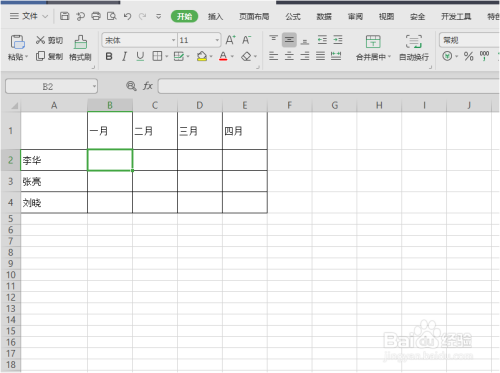
Task: Expand the paste options arrow under 粘贴
Action: (x=27, y=57)
